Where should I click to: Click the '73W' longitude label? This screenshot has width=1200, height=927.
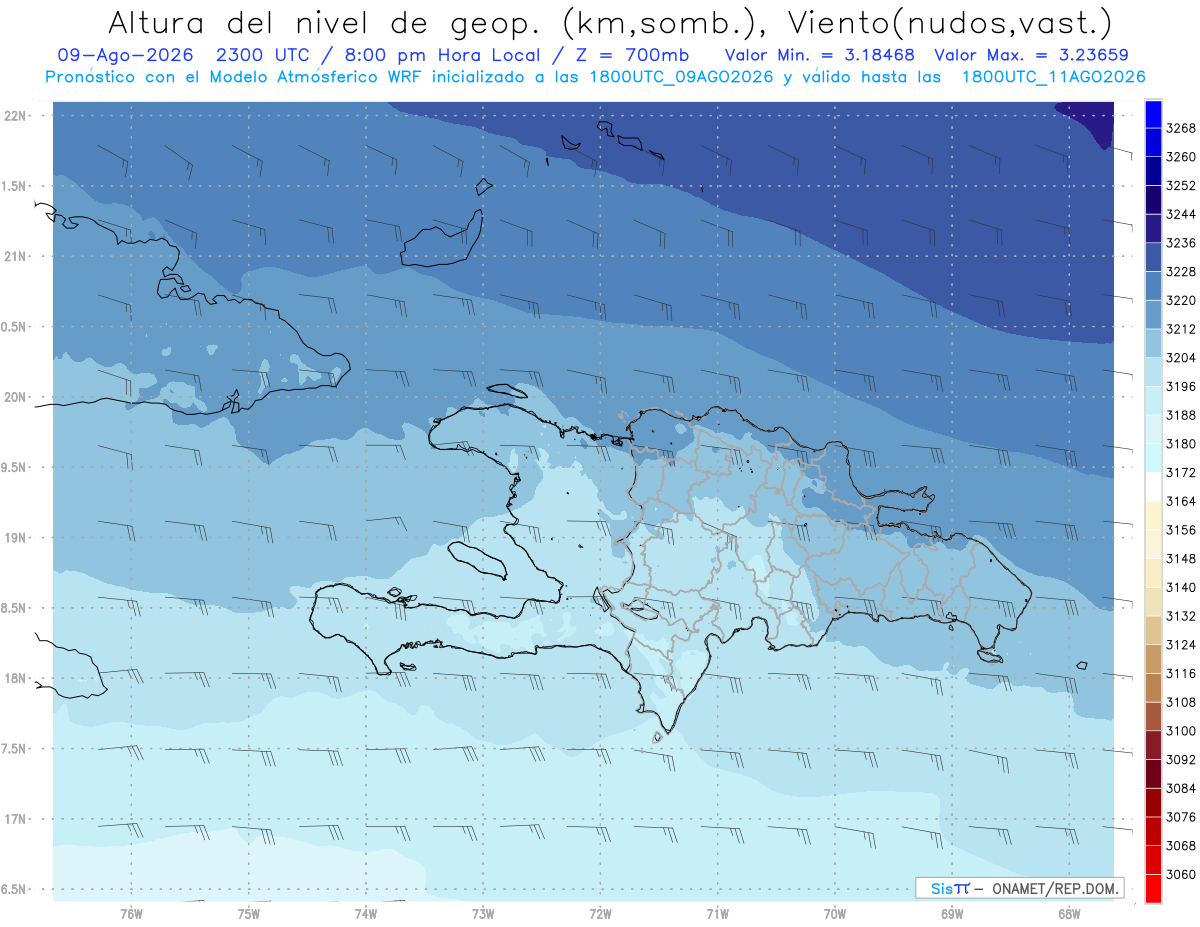[483, 914]
